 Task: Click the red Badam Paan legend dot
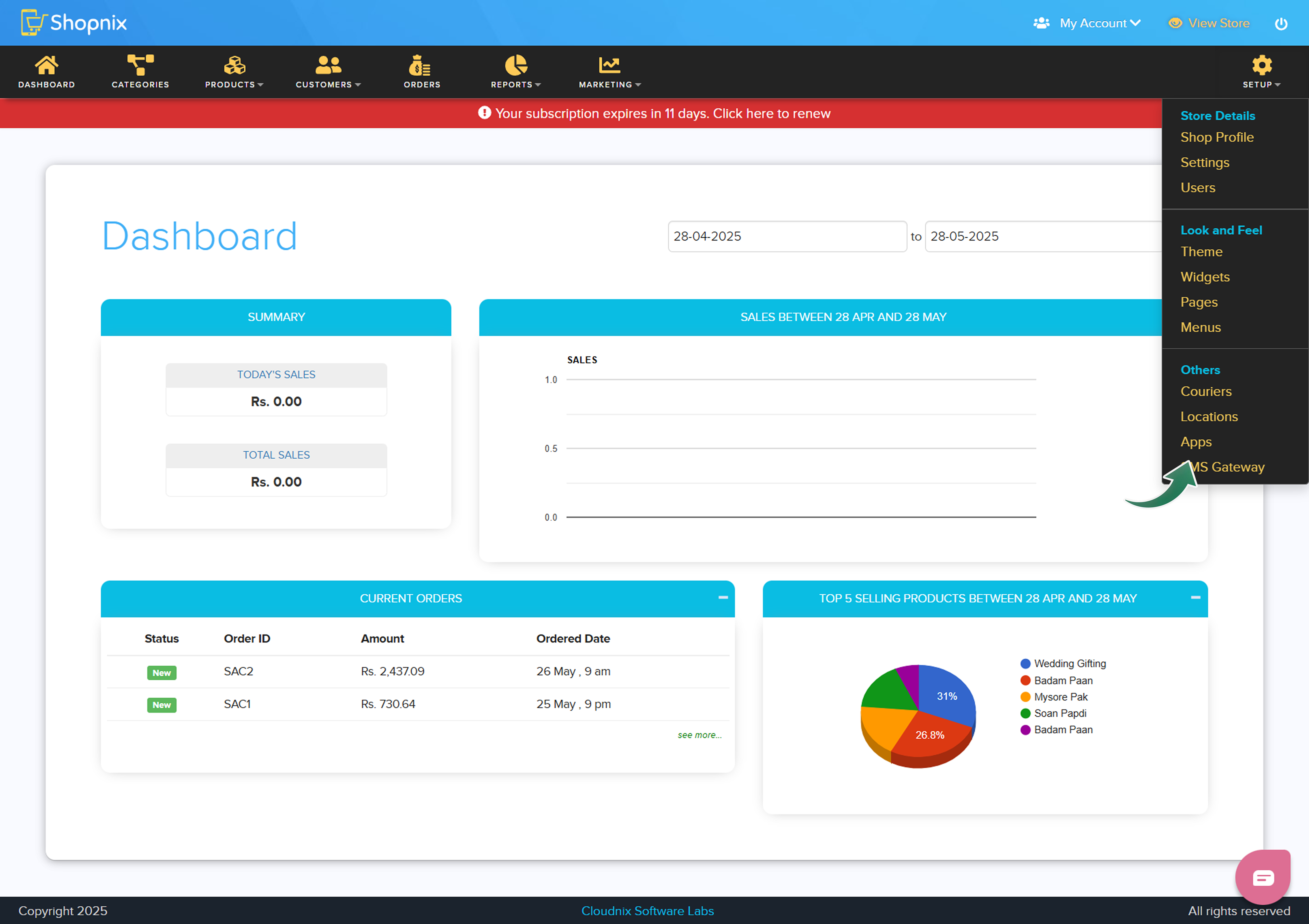pos(1025,680)
